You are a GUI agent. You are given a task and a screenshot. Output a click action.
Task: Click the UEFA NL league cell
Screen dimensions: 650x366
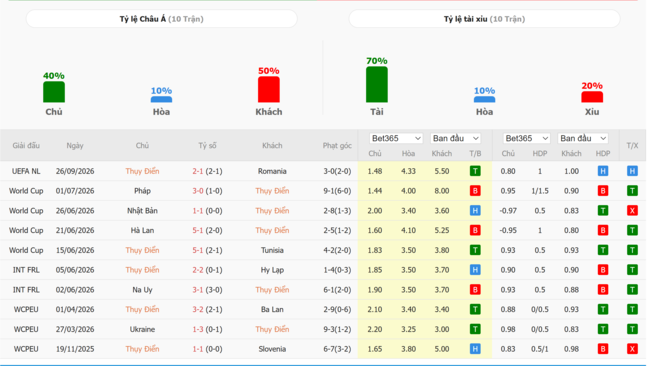[x=26, y=171]
